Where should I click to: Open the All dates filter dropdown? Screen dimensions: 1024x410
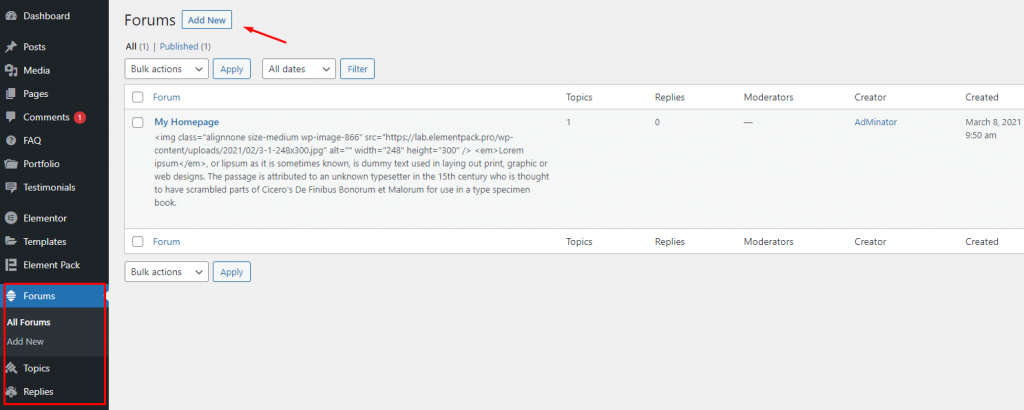click(299, 69)
